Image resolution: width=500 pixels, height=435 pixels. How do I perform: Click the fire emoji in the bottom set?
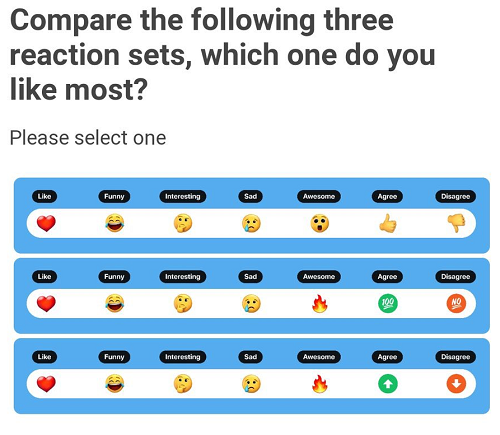(320, 384)
